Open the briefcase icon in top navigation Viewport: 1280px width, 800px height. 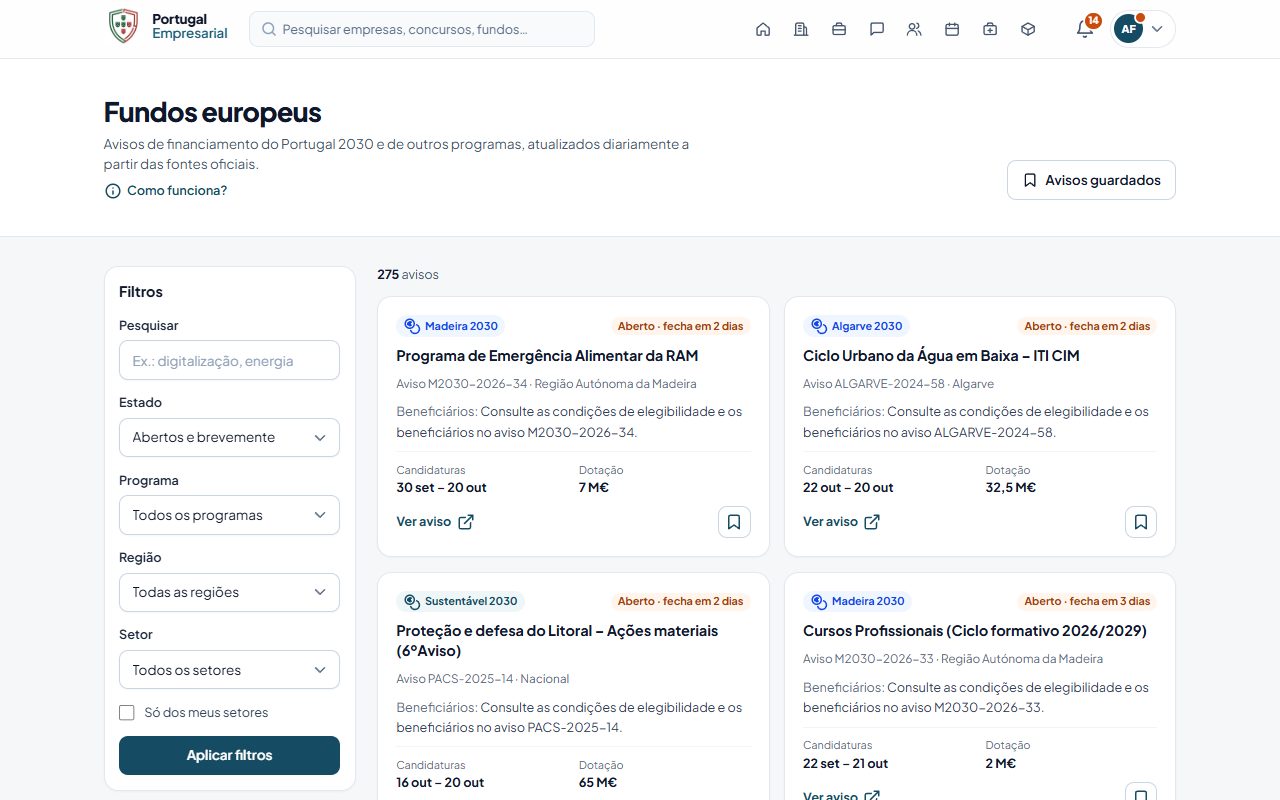coord(839,29)
